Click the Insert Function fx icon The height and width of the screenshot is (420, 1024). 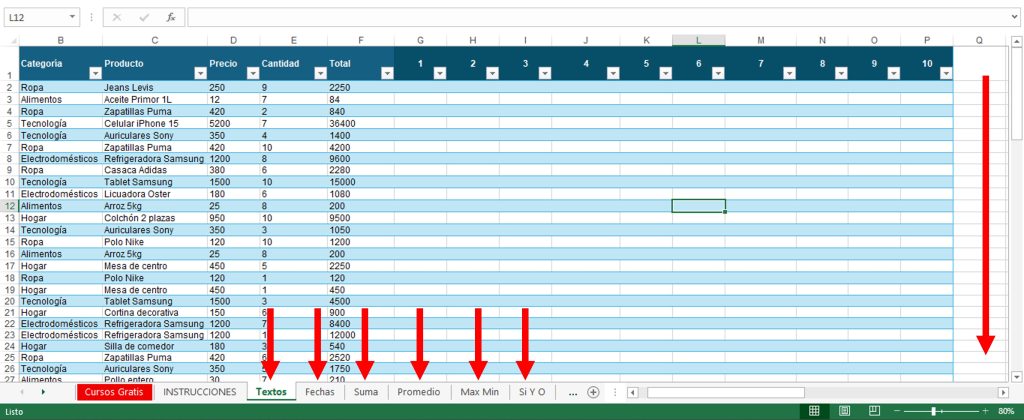tap(171, 17)
